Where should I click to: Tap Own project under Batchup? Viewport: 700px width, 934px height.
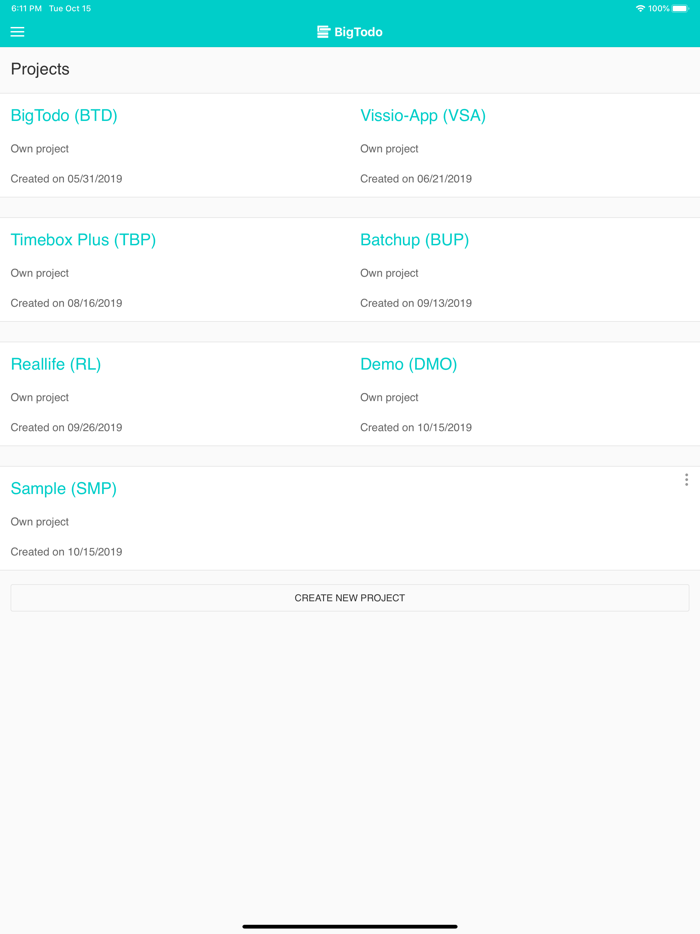coord(389,273)
